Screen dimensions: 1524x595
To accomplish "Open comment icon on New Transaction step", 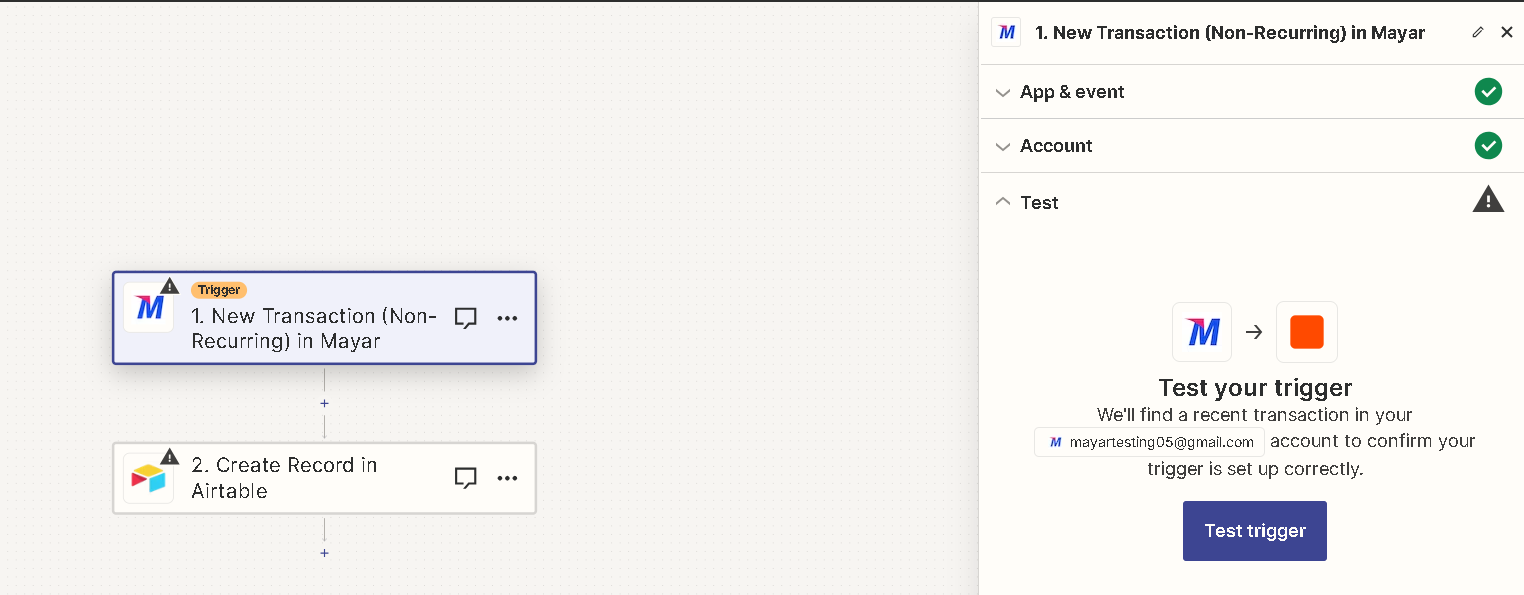I will coord(465,318).
